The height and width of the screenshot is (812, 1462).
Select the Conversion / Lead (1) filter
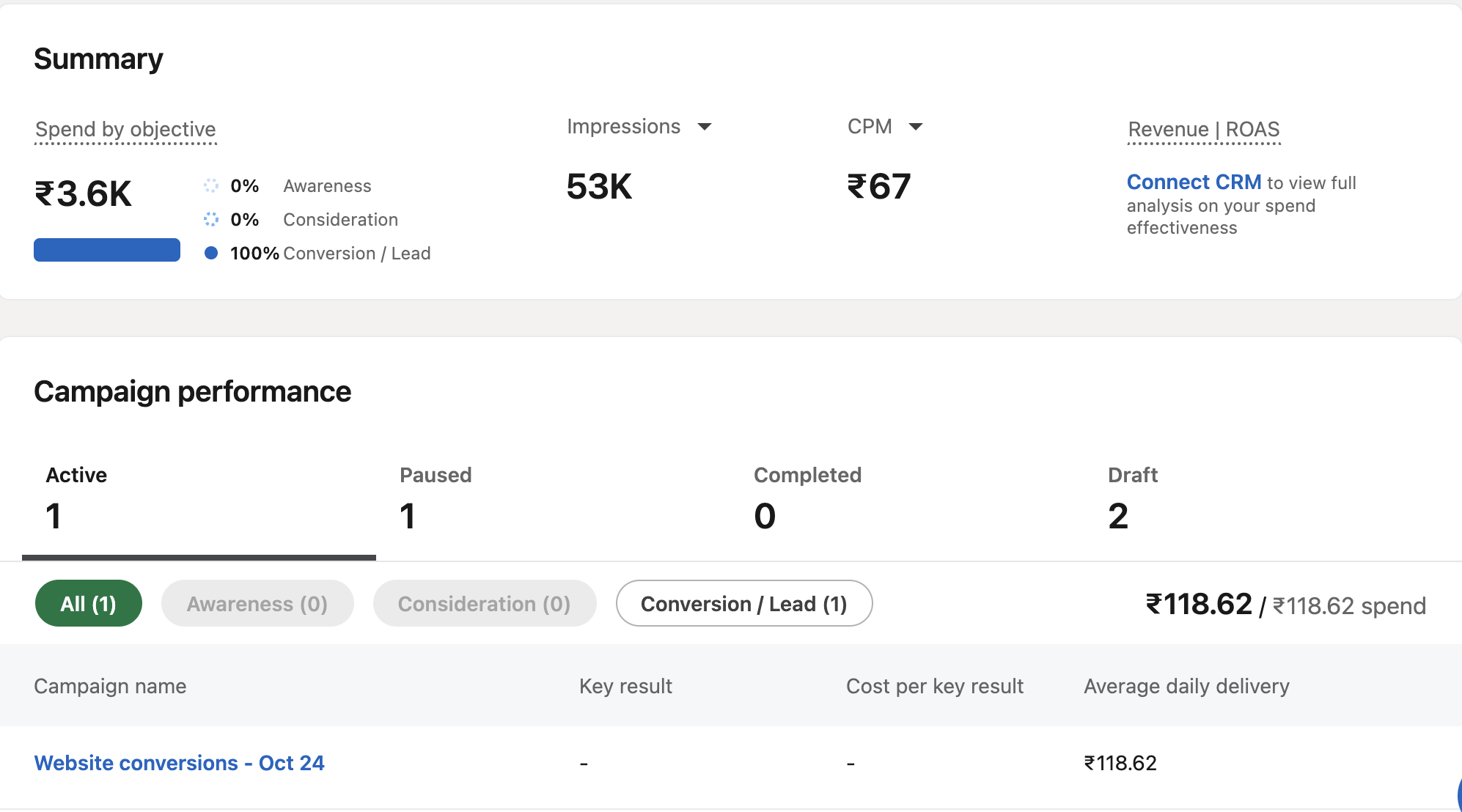point(744,604)
